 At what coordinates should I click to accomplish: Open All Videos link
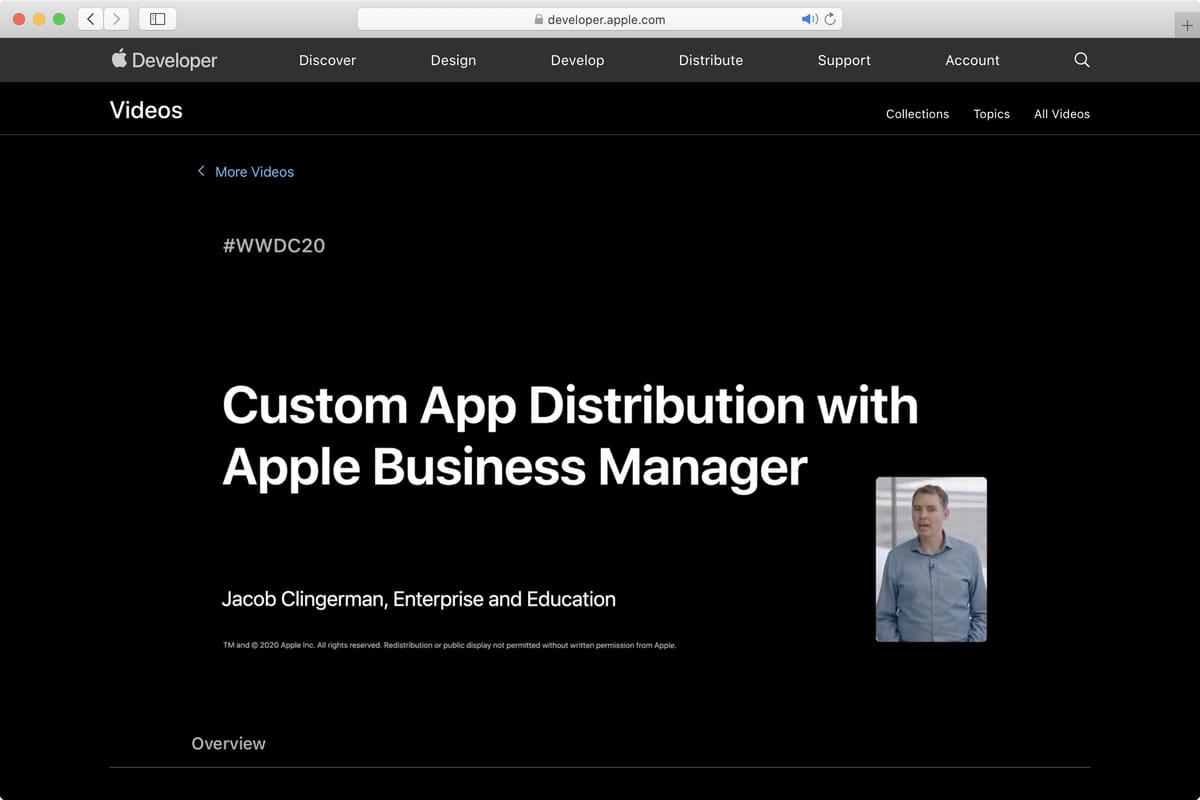point(1062,114)
